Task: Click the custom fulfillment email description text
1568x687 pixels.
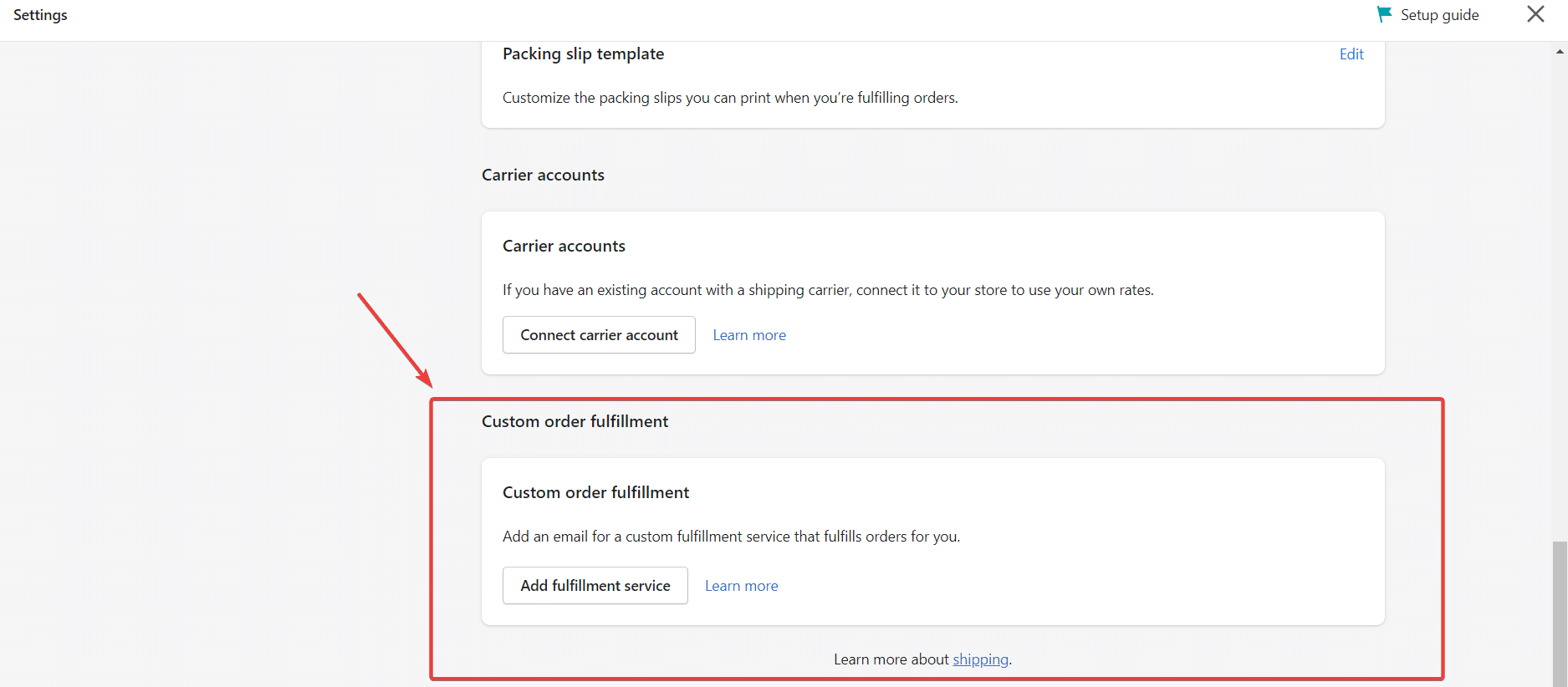Action: click(730, 537)
